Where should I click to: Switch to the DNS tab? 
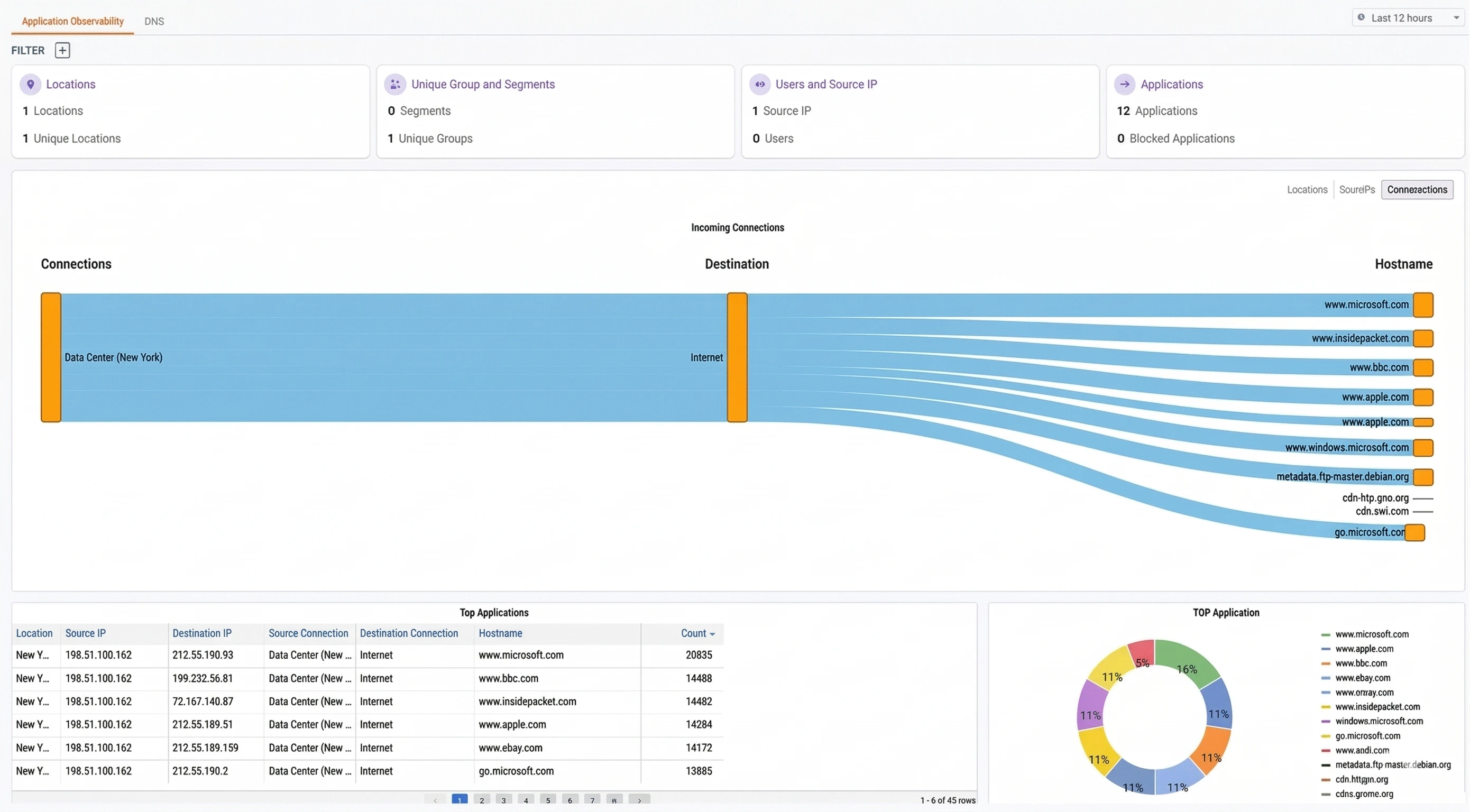154,21
